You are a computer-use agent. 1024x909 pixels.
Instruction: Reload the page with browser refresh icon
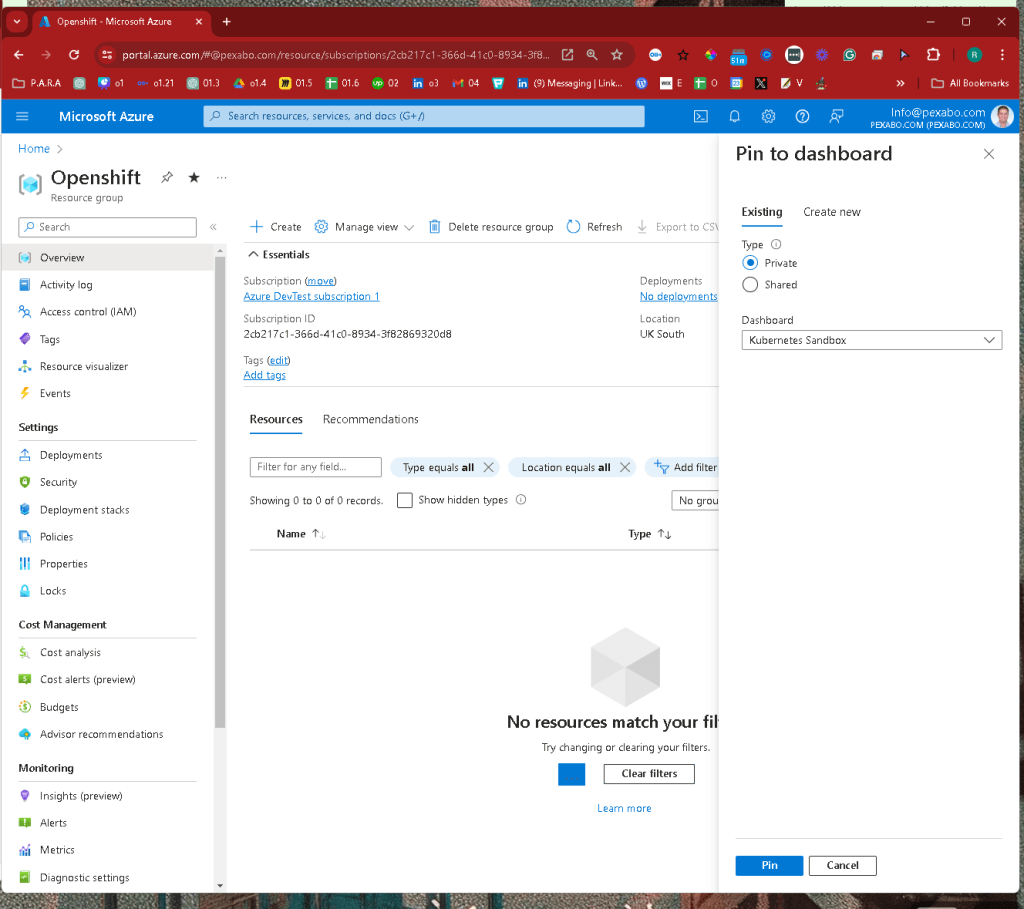(74, 55)
